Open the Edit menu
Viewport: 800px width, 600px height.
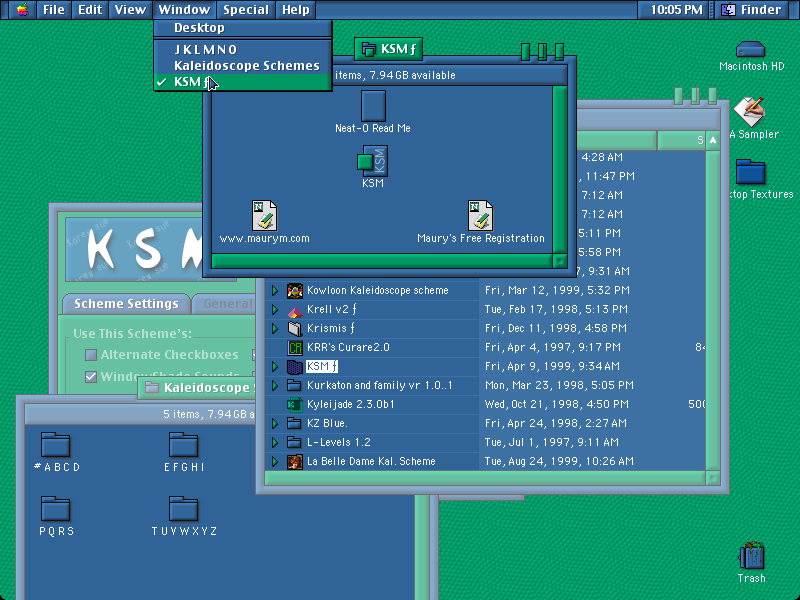[90, 10]
